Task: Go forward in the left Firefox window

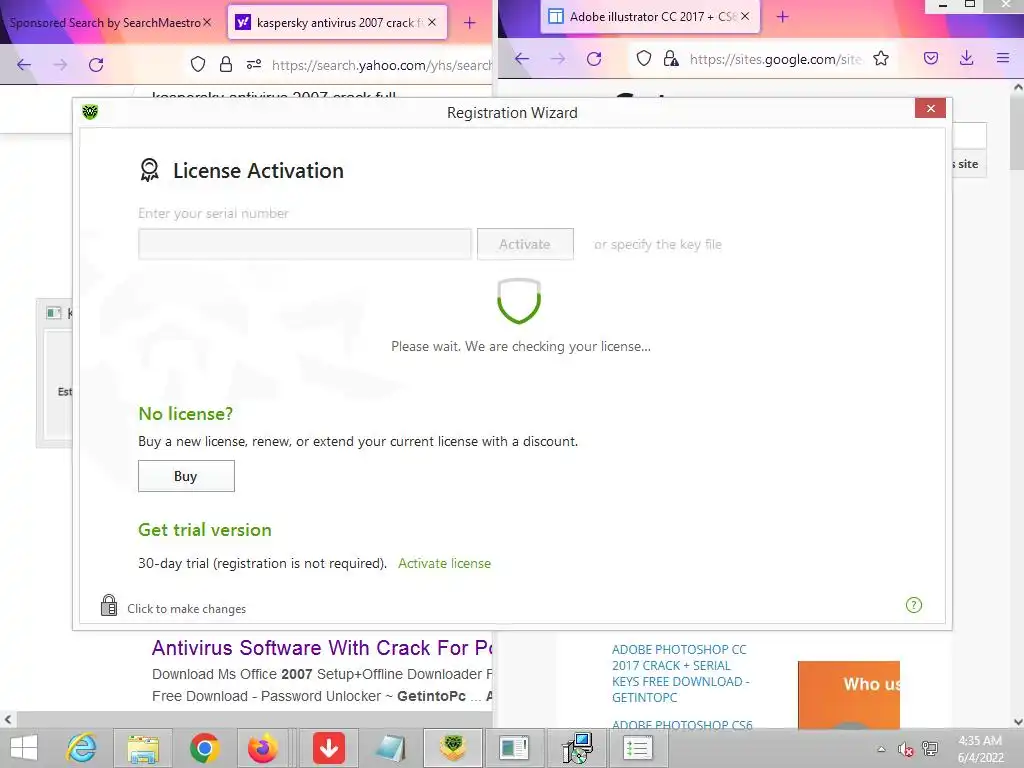Action: pyautogui.click(x=60, y=65)
